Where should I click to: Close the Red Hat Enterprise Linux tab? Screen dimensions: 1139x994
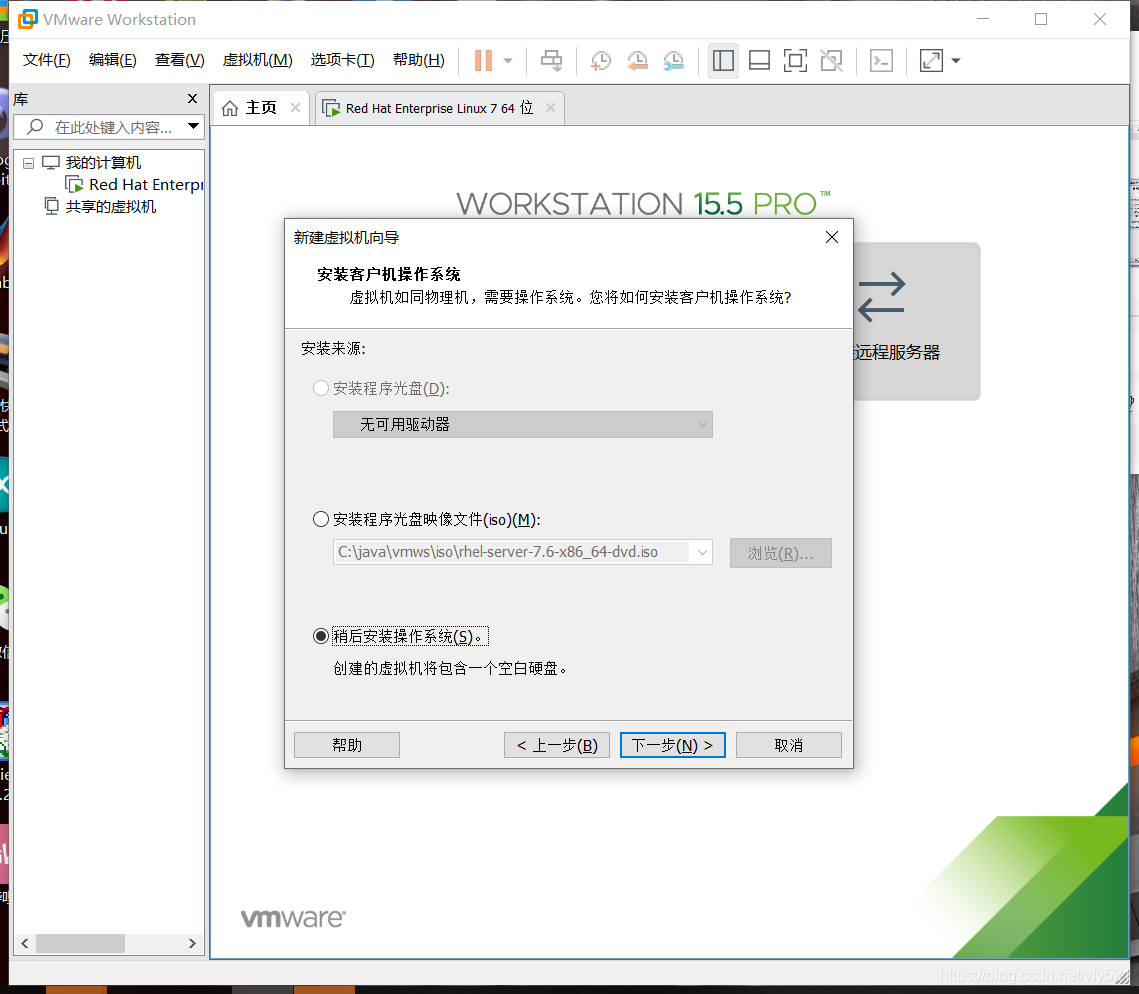click(x=551, y=108)
